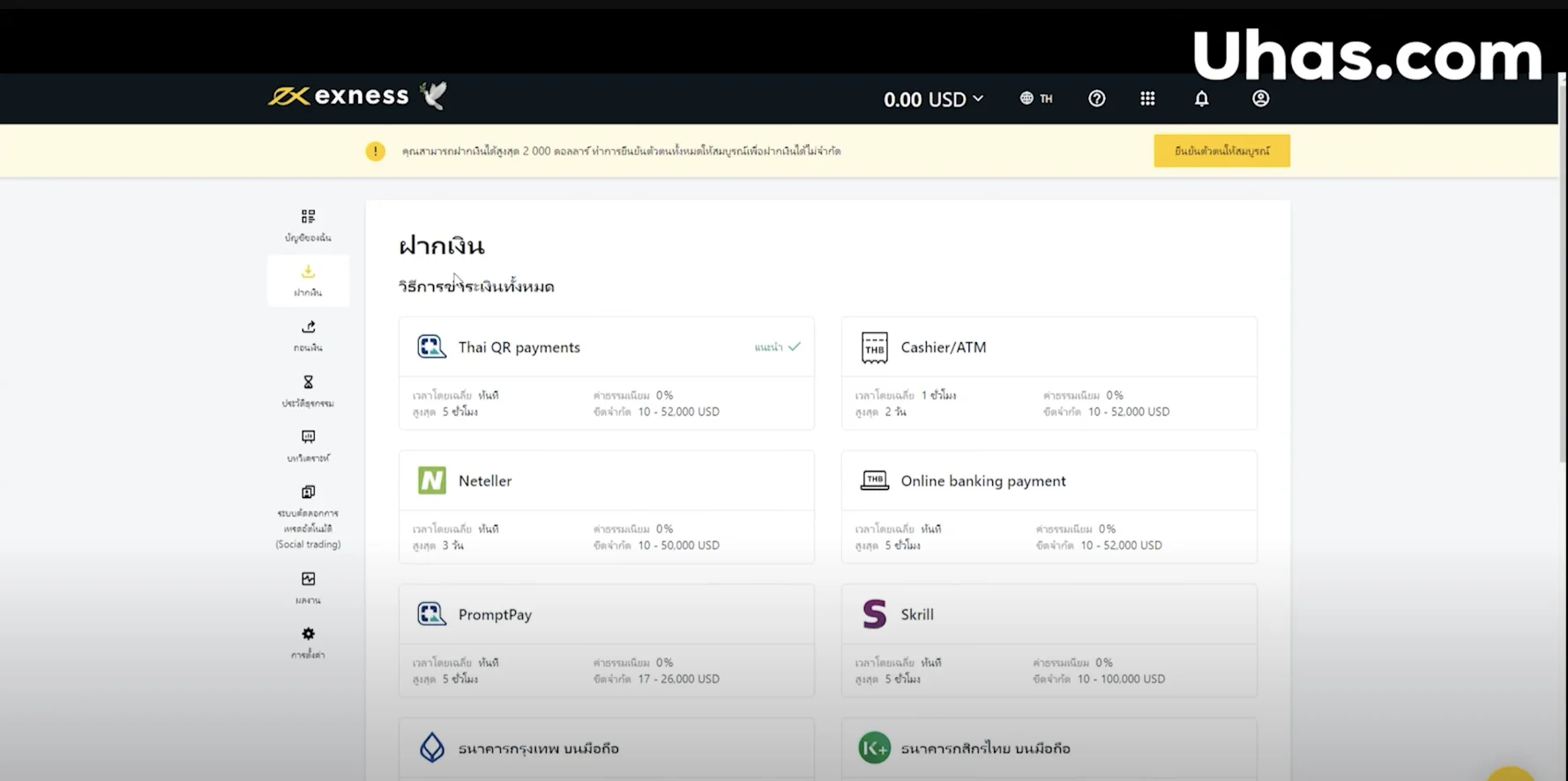Open the notifications bell
Image resolution: width=1568 pixels, height=781 pixels.
click(x=1201, y=99)
